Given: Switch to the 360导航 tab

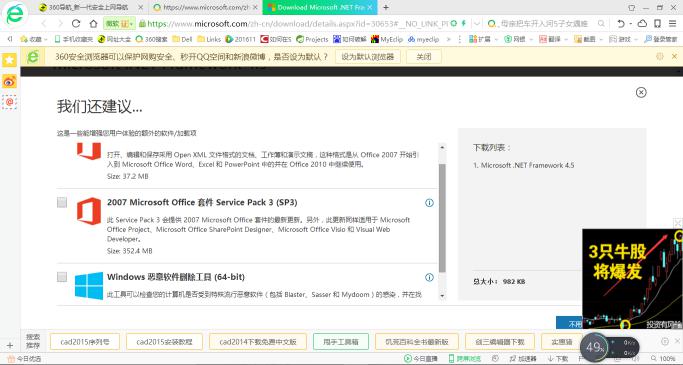Looking at the screenshot, I should (92, 7).
